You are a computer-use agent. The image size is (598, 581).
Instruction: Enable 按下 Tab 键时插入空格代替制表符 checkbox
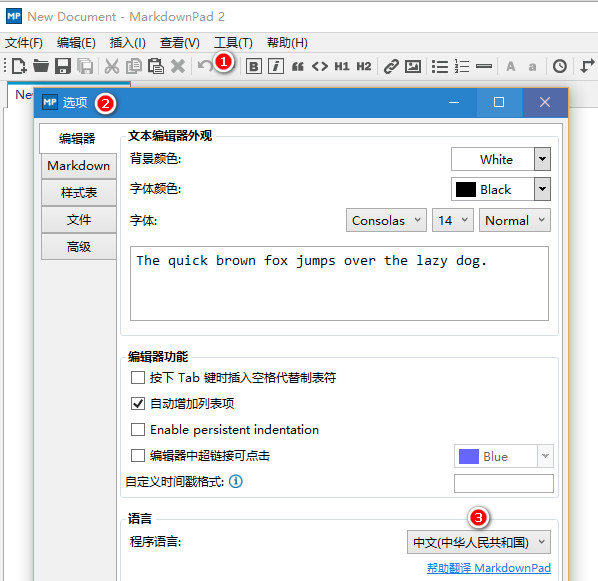[138, 378]
